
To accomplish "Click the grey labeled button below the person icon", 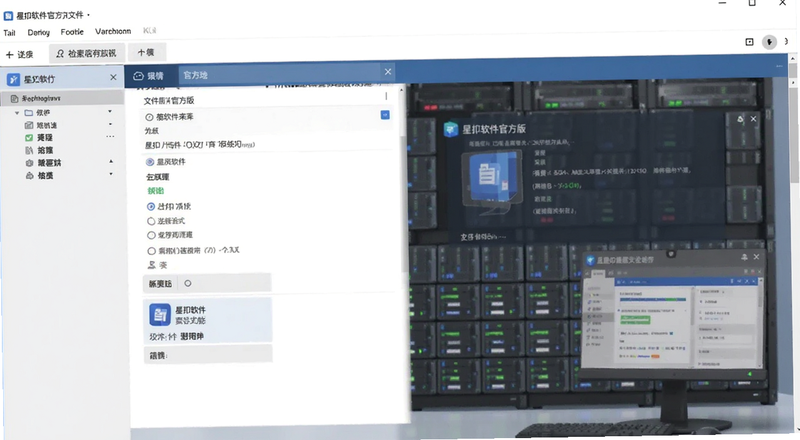I will pos(160,284).
